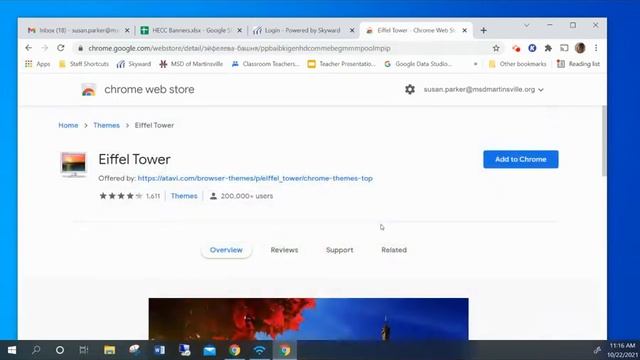Open the first Chrome icon on taskbar
The height and width of the screenshot is (360, 640).
pos(235,350)
